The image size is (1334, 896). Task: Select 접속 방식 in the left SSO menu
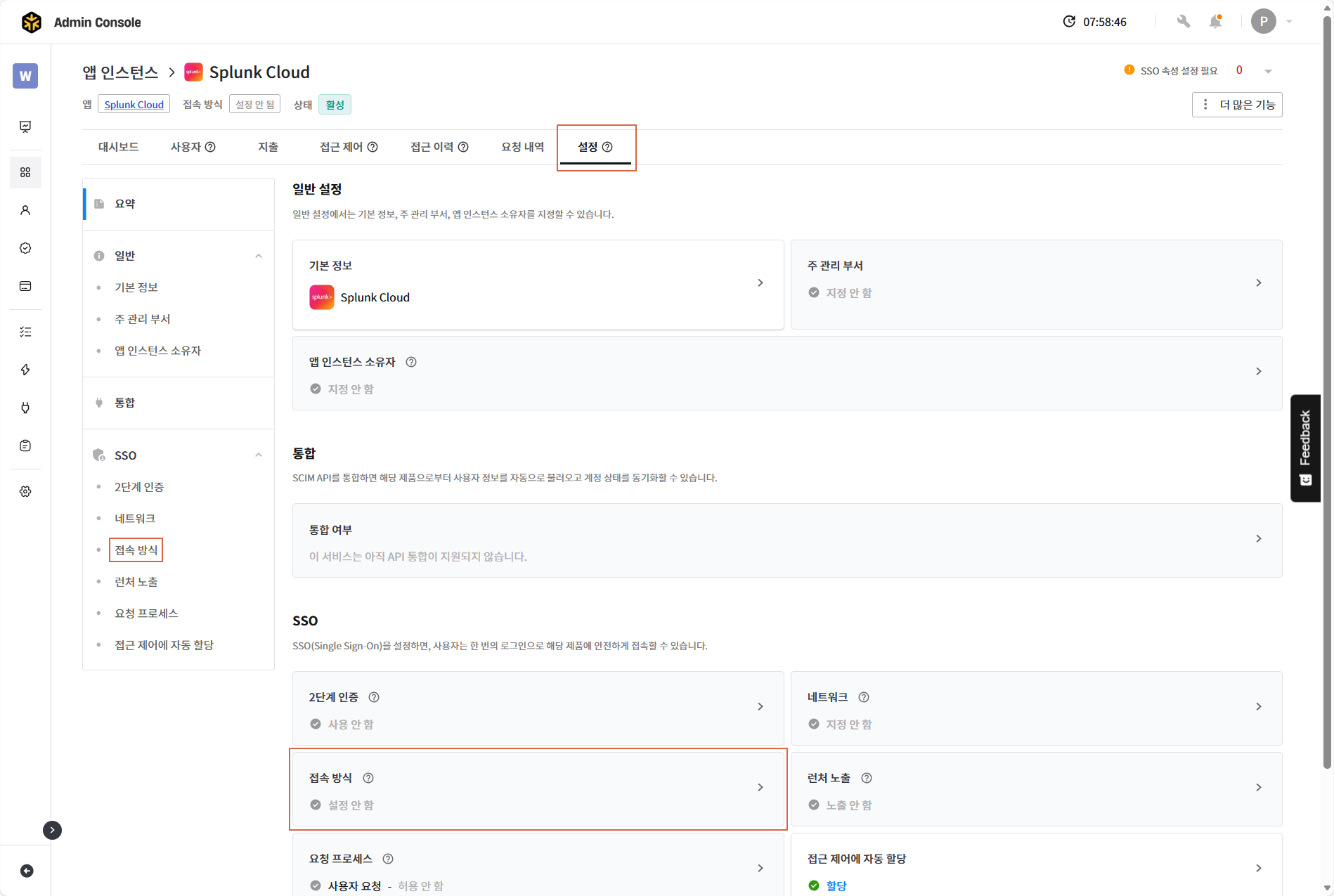point(136,550)
